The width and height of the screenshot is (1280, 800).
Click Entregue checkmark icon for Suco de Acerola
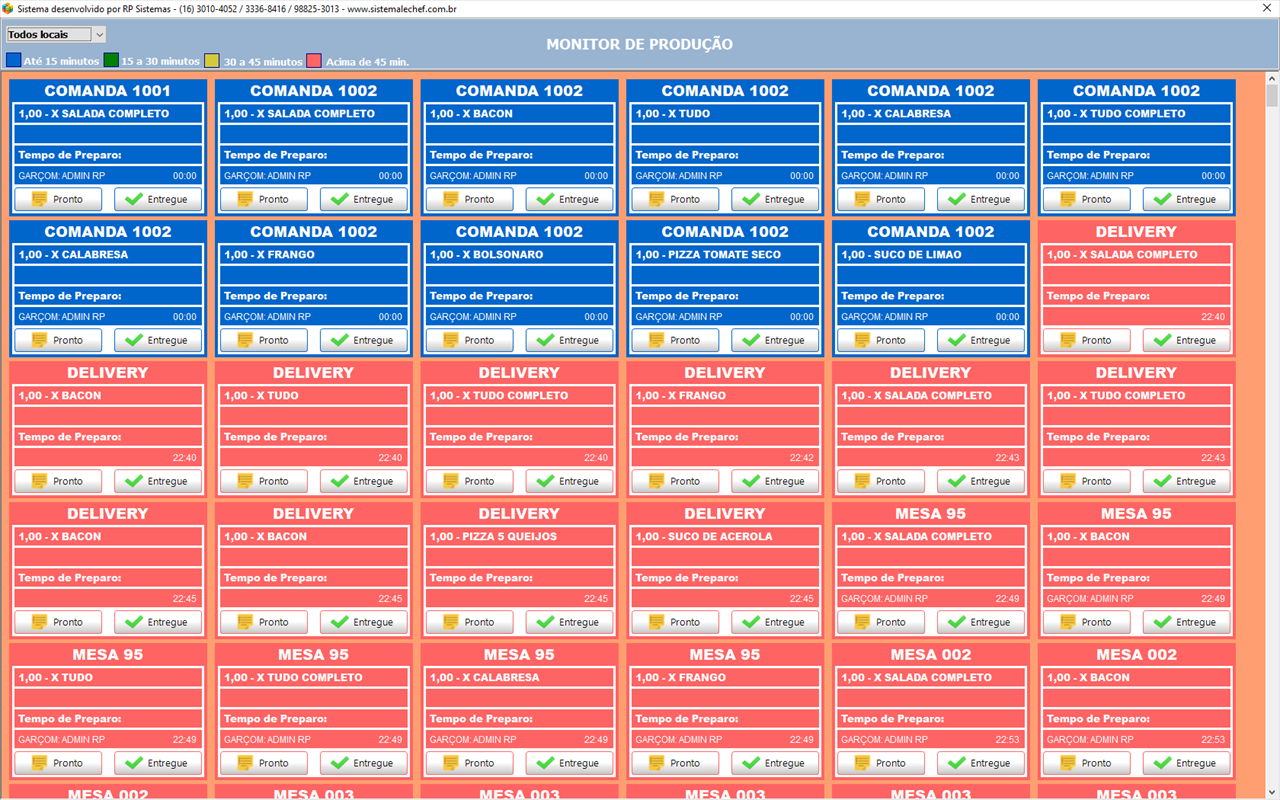[x=751, y=622]
